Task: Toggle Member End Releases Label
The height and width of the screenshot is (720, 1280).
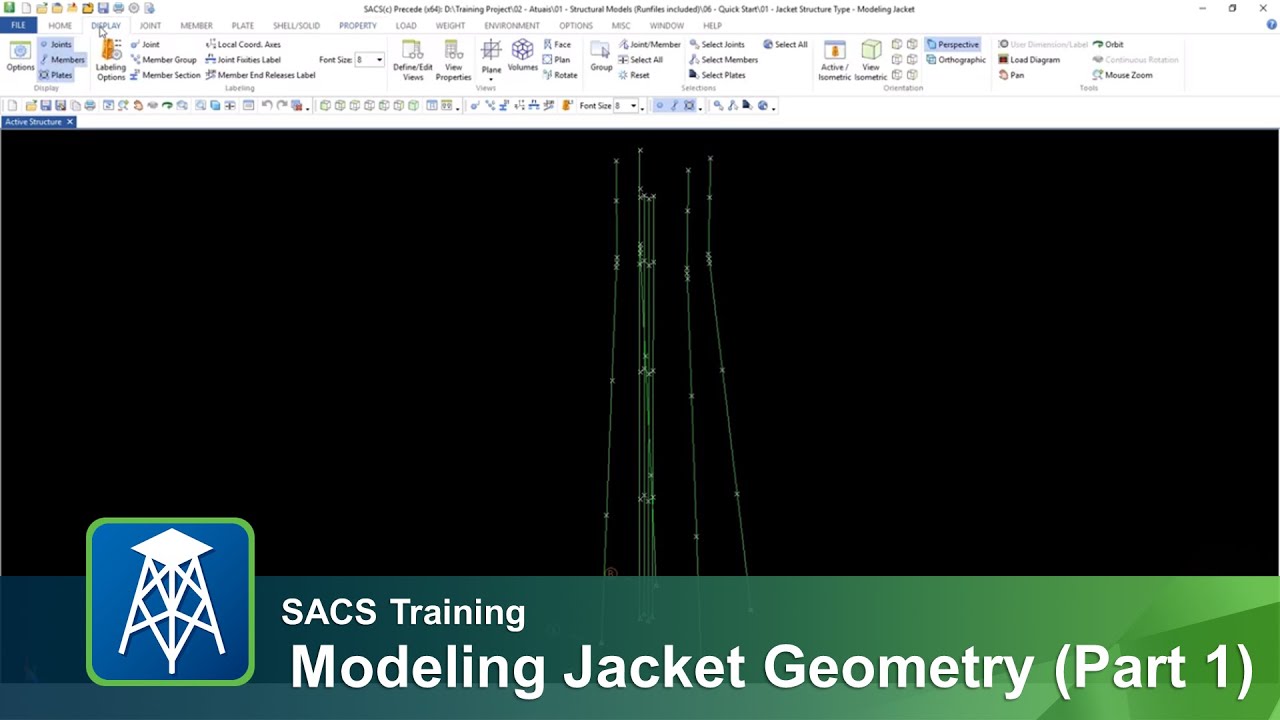Action: click(x=260, y=75)
